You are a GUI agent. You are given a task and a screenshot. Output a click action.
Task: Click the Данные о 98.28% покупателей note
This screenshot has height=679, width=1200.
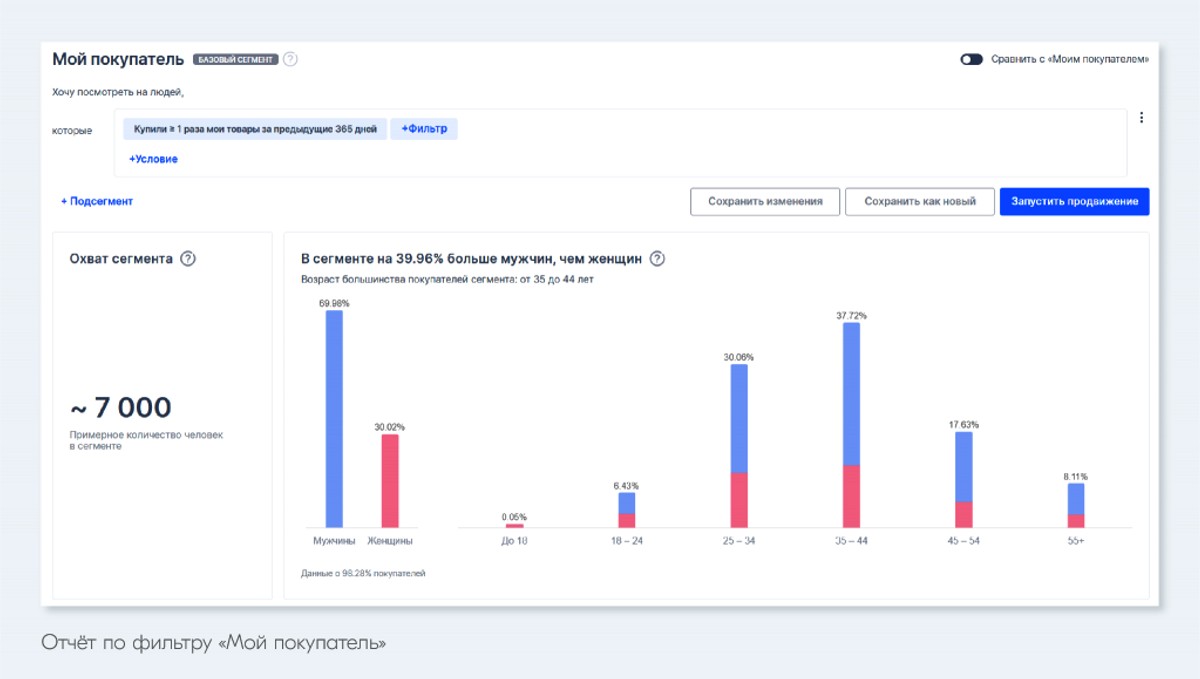pyautogui.click(x=363, y=574)
